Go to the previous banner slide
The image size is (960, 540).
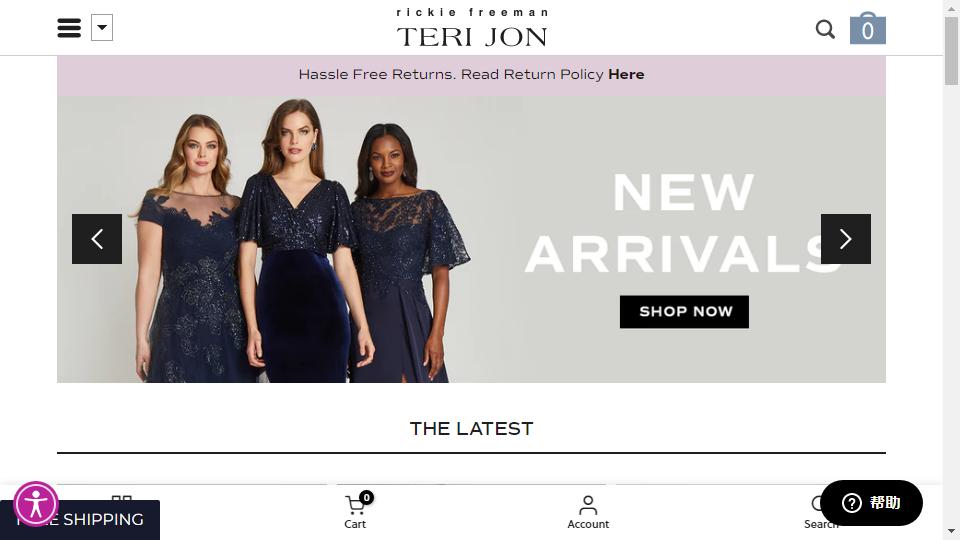click(x=97, y=239)
